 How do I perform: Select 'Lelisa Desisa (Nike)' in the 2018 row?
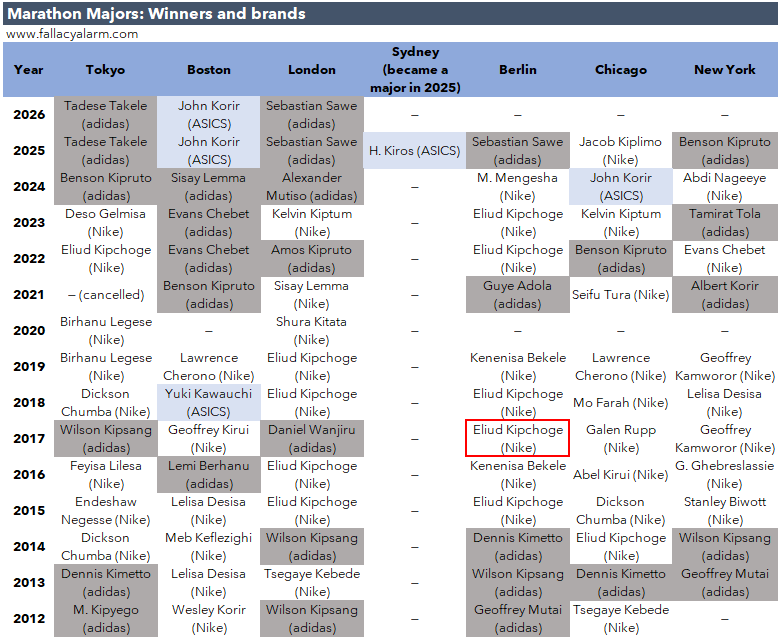[x=725, y=402]
